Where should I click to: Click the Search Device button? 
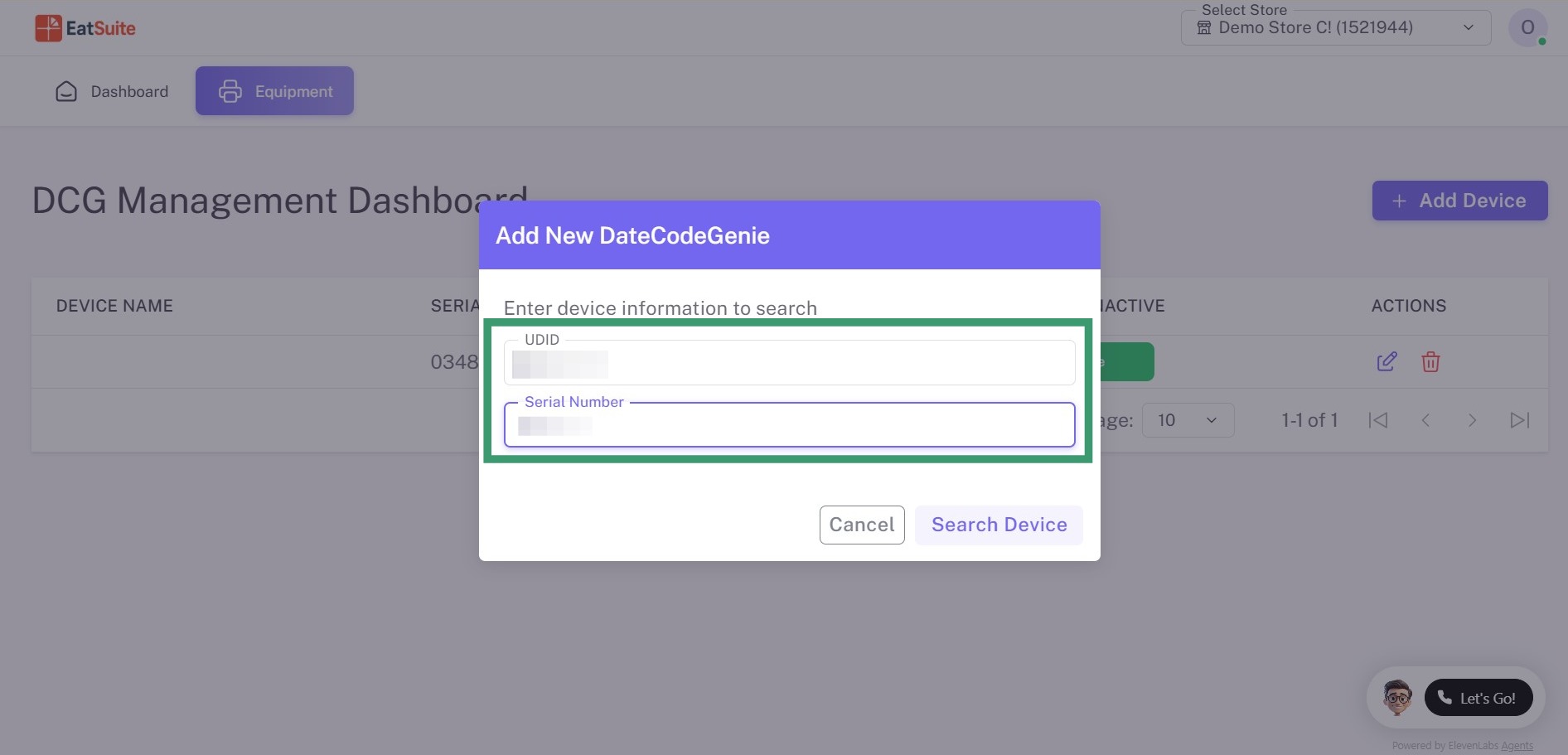[x=999, y=525]
